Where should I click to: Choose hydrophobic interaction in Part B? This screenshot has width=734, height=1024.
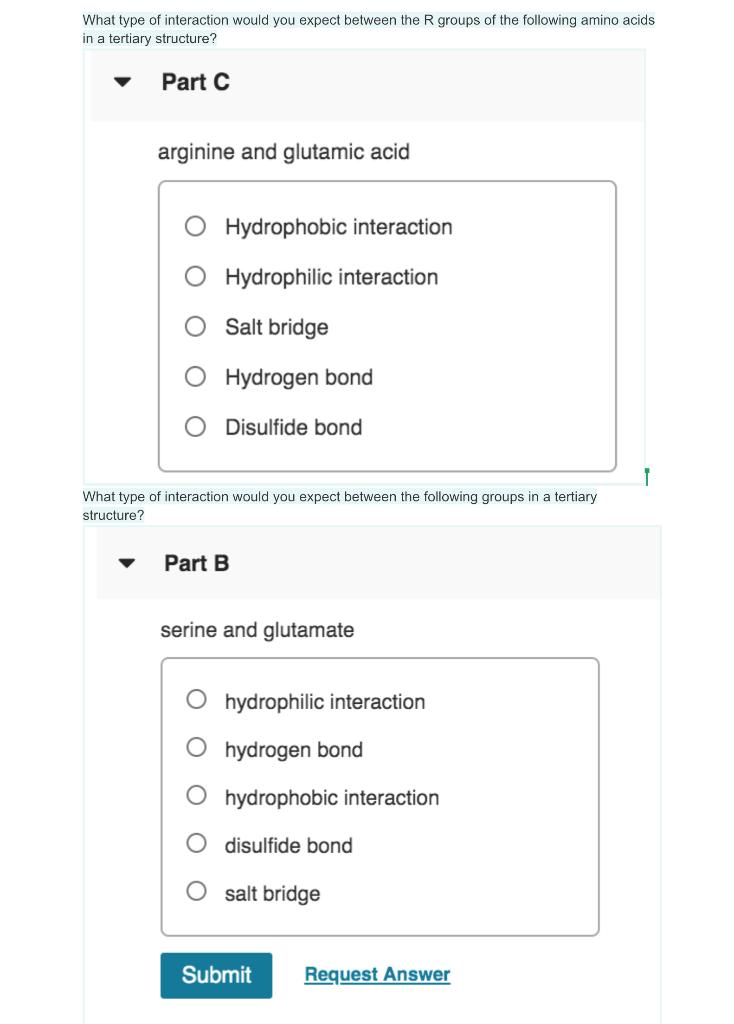[x=198, y=797]
